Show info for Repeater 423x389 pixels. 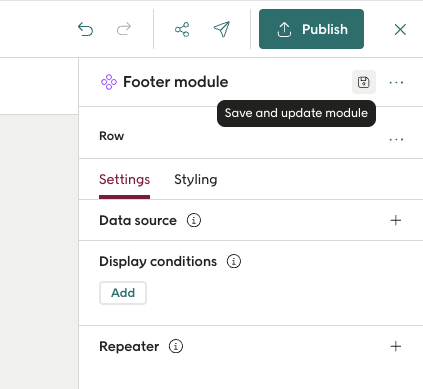point(176,346)
